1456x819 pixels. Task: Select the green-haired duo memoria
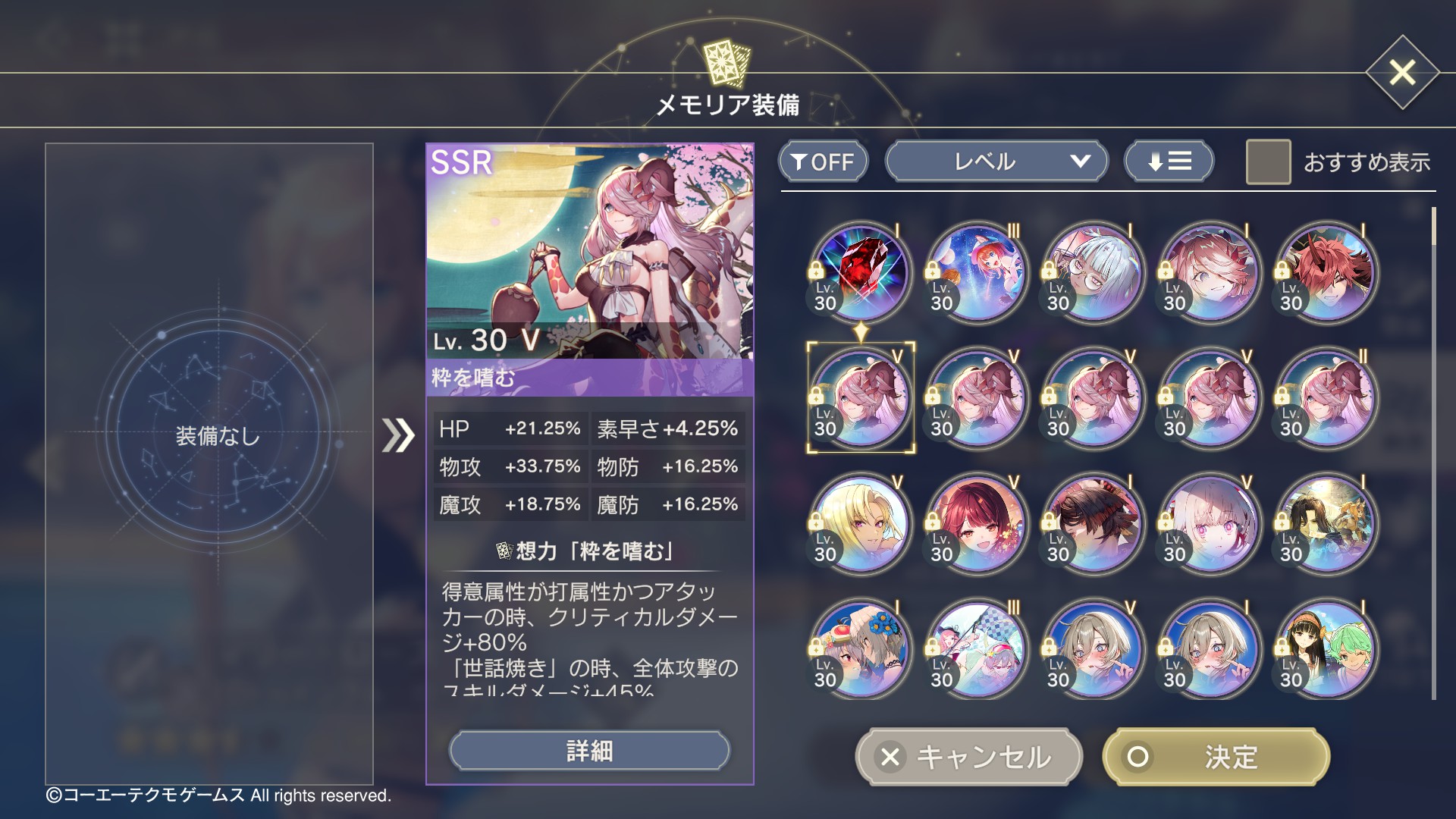coord(1326,649)
